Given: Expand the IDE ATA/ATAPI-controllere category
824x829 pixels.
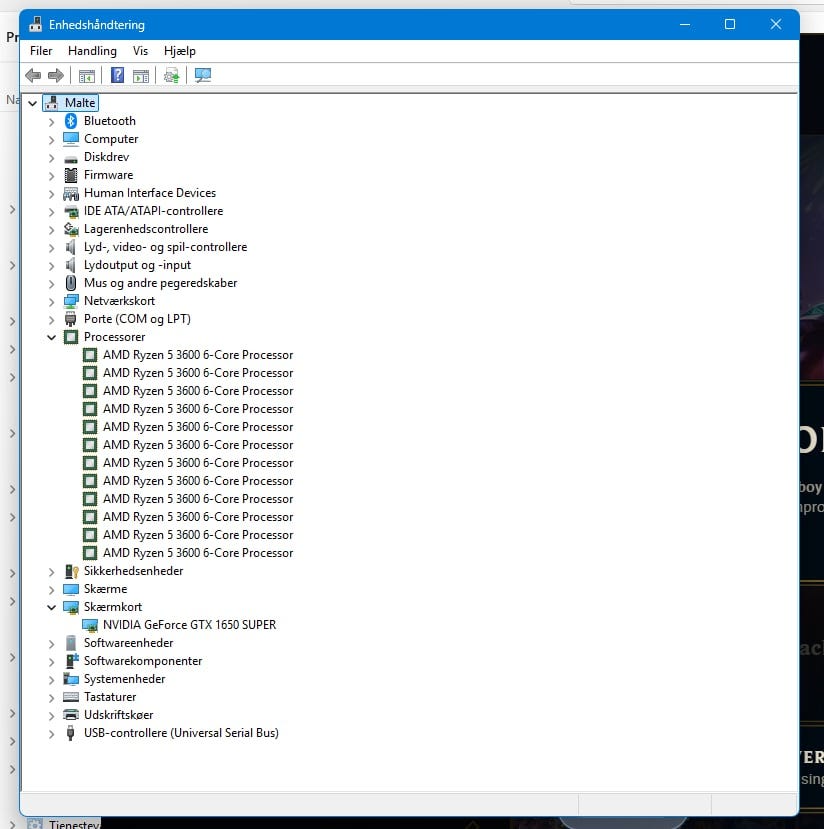Looking at the screenshot, I should pyautogui.click(x=51, y=211).
